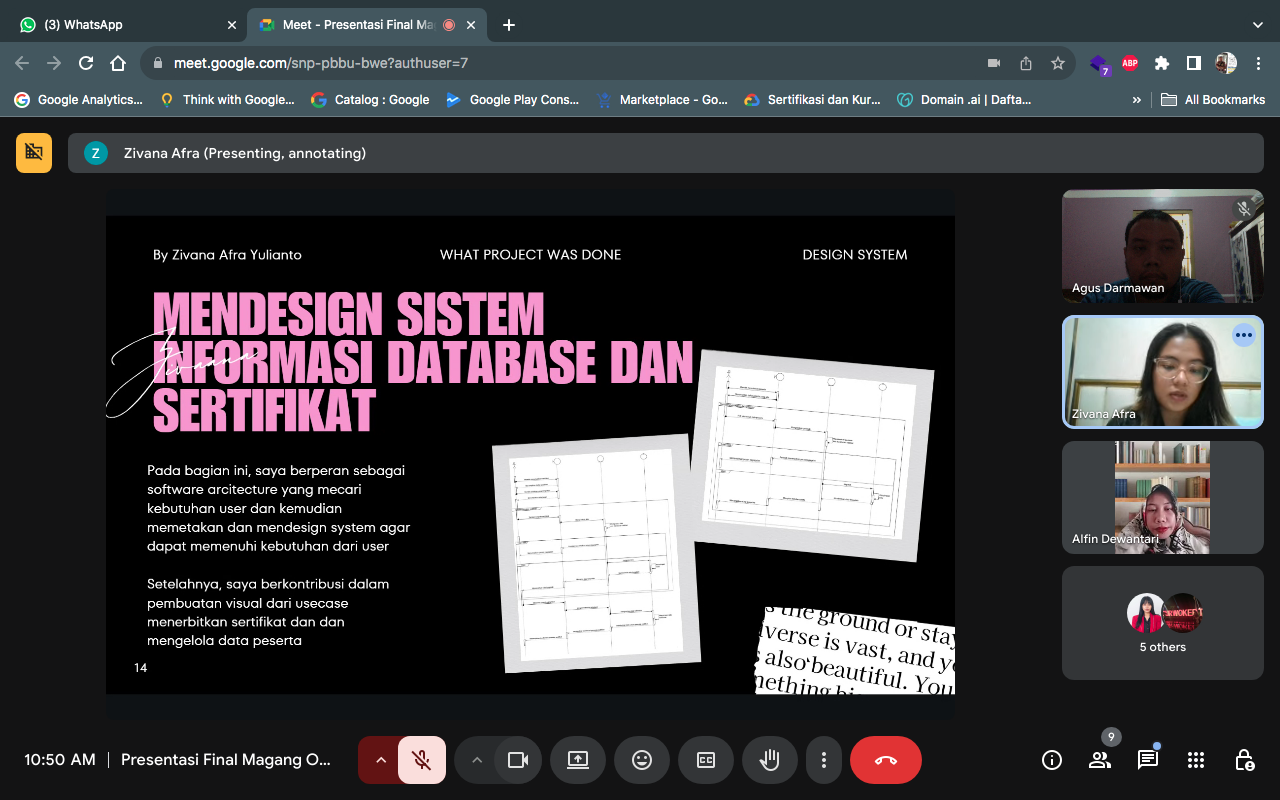Image resolution: width=1280 pixels, height=800 pixels.
Task: Expand video settings arrow beside camera
Action: (x=477, y=760)
